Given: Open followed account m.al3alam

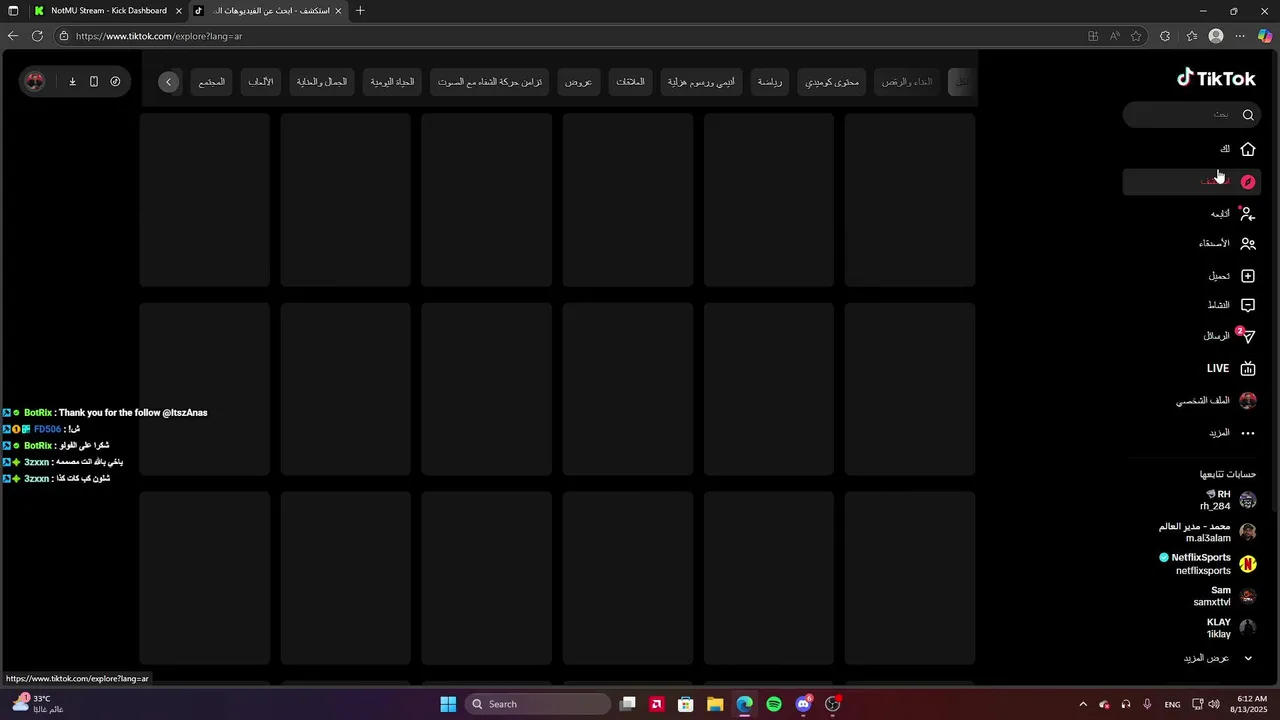Looking at the screenshot, I should click(x=1207, y=532).
